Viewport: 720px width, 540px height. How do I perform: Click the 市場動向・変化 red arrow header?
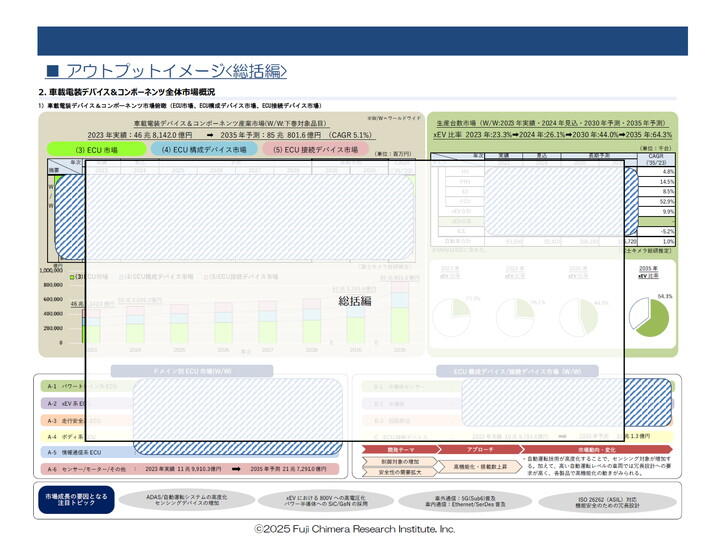tap(596, 450)
